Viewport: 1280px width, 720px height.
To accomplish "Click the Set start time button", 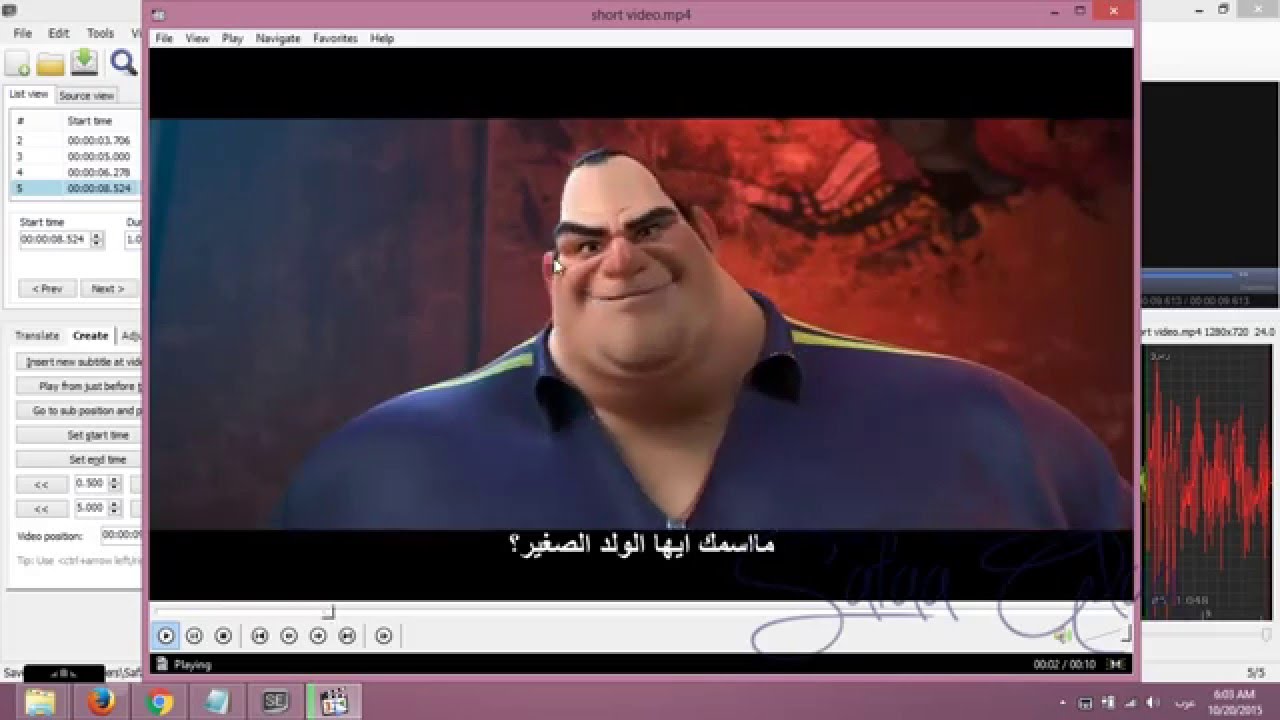I will (x=79, y=435).
